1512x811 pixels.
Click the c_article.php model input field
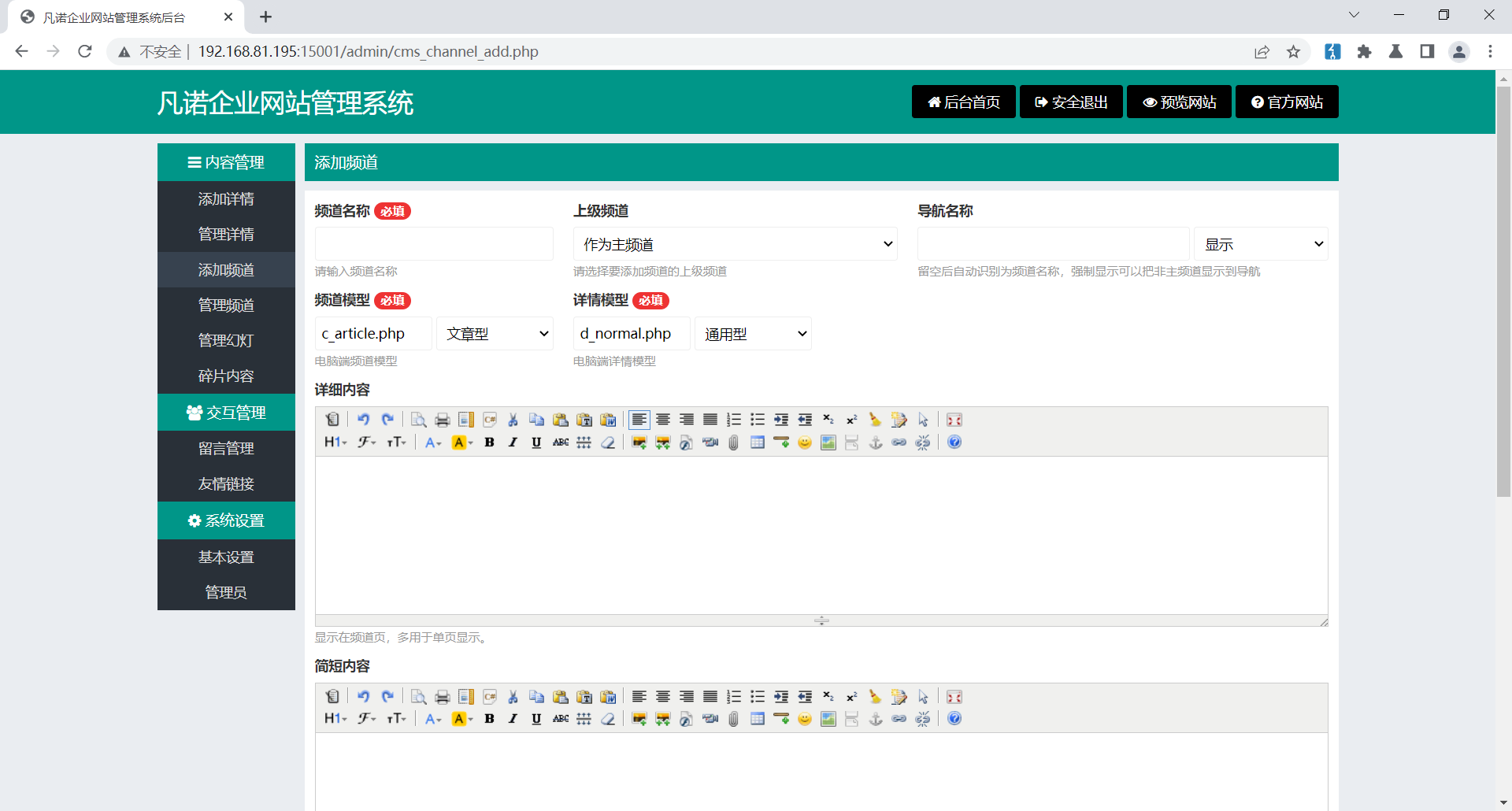click(x=373, y=334)
